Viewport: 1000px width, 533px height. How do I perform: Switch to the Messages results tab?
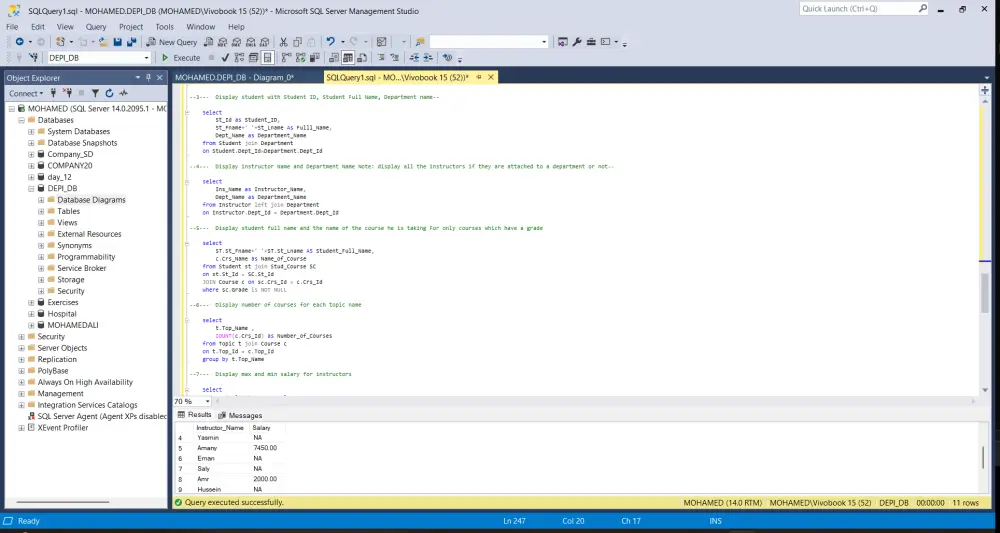pos(240,415)
